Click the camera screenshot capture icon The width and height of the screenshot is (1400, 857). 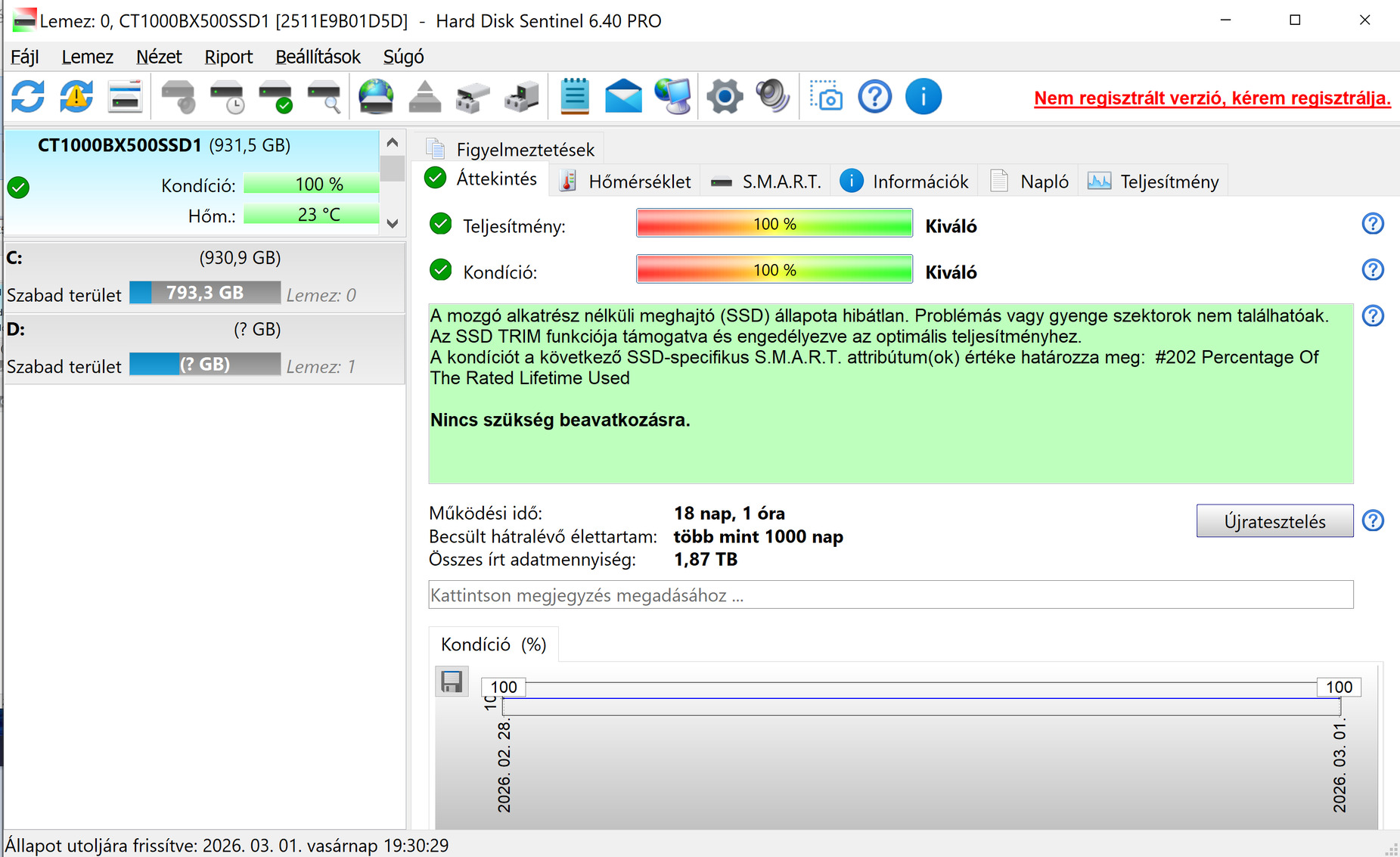tap(826, 97)
